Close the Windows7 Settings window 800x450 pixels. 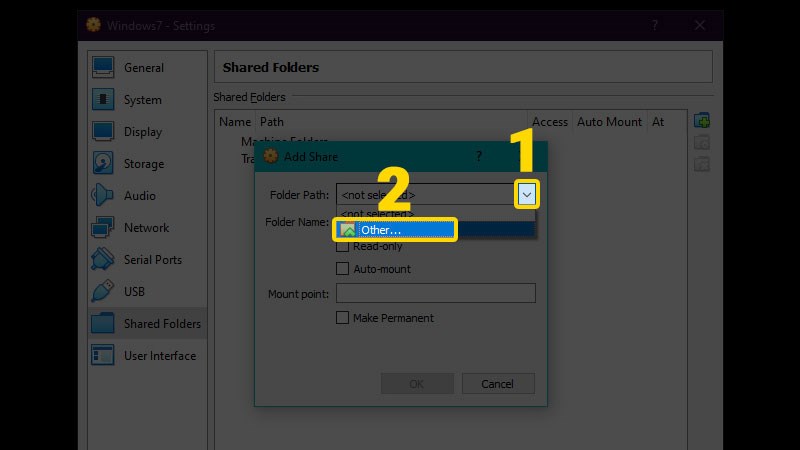tap(700, 26)
